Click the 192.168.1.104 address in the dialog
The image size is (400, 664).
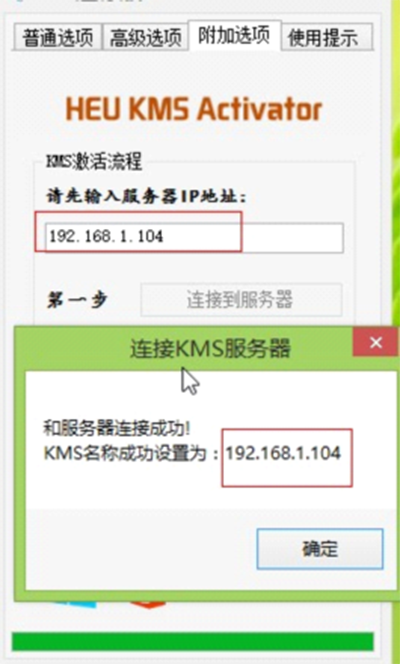coord(283,453)
